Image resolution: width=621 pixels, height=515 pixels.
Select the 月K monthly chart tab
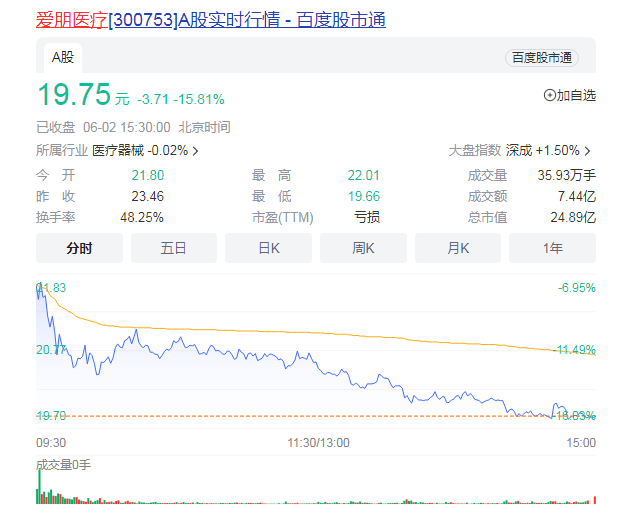(458, 248)
